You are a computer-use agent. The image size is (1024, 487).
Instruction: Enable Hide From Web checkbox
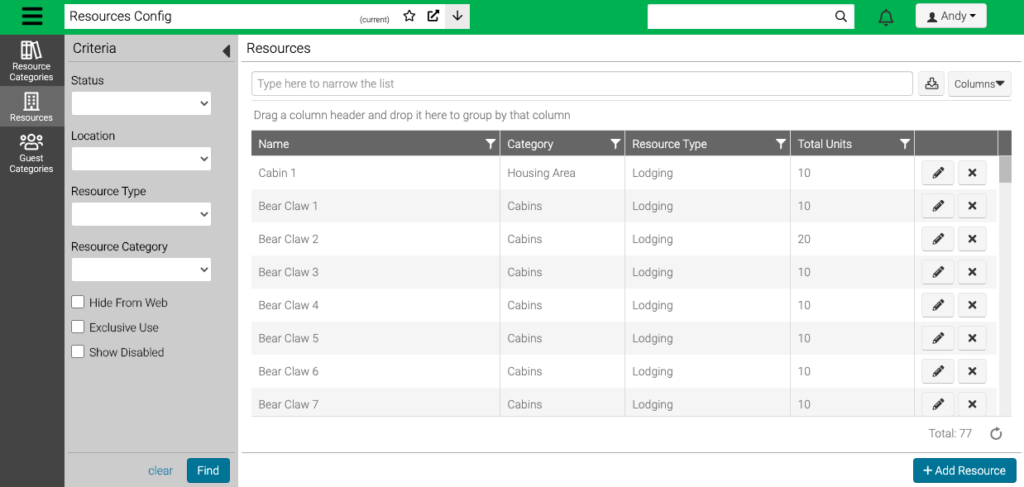(x=78, y=302)
